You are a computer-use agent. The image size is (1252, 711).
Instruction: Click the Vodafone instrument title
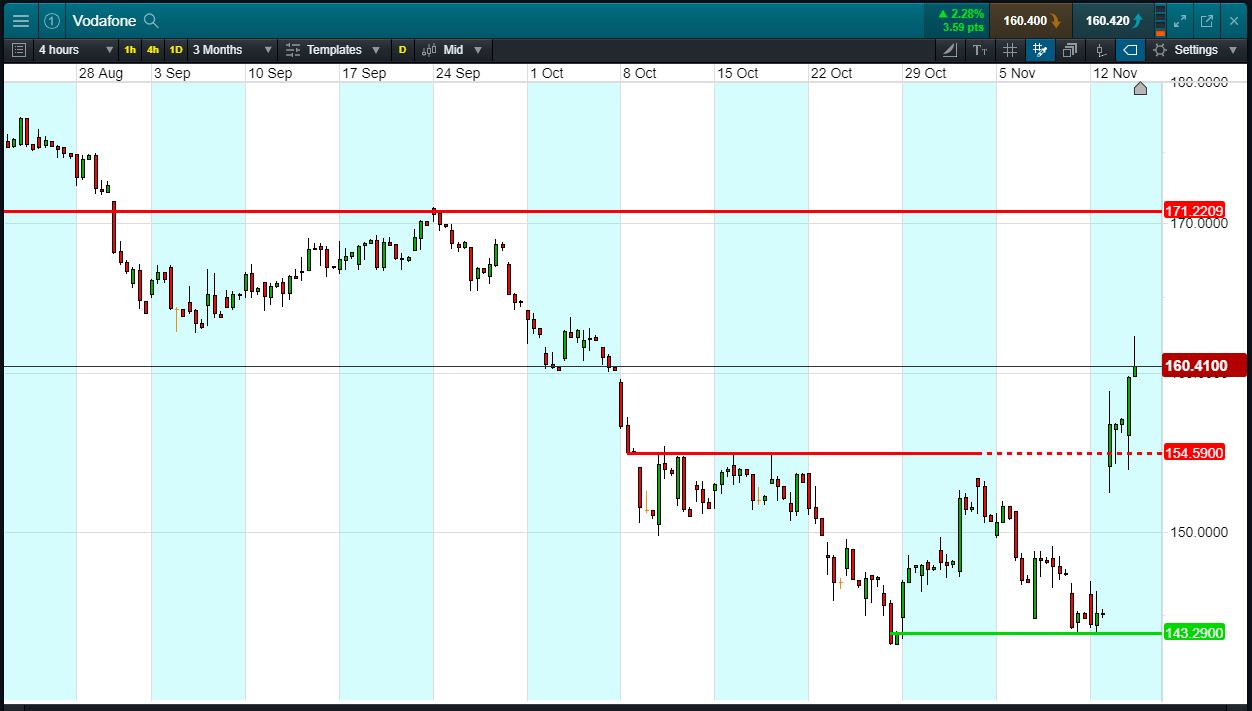104,20
